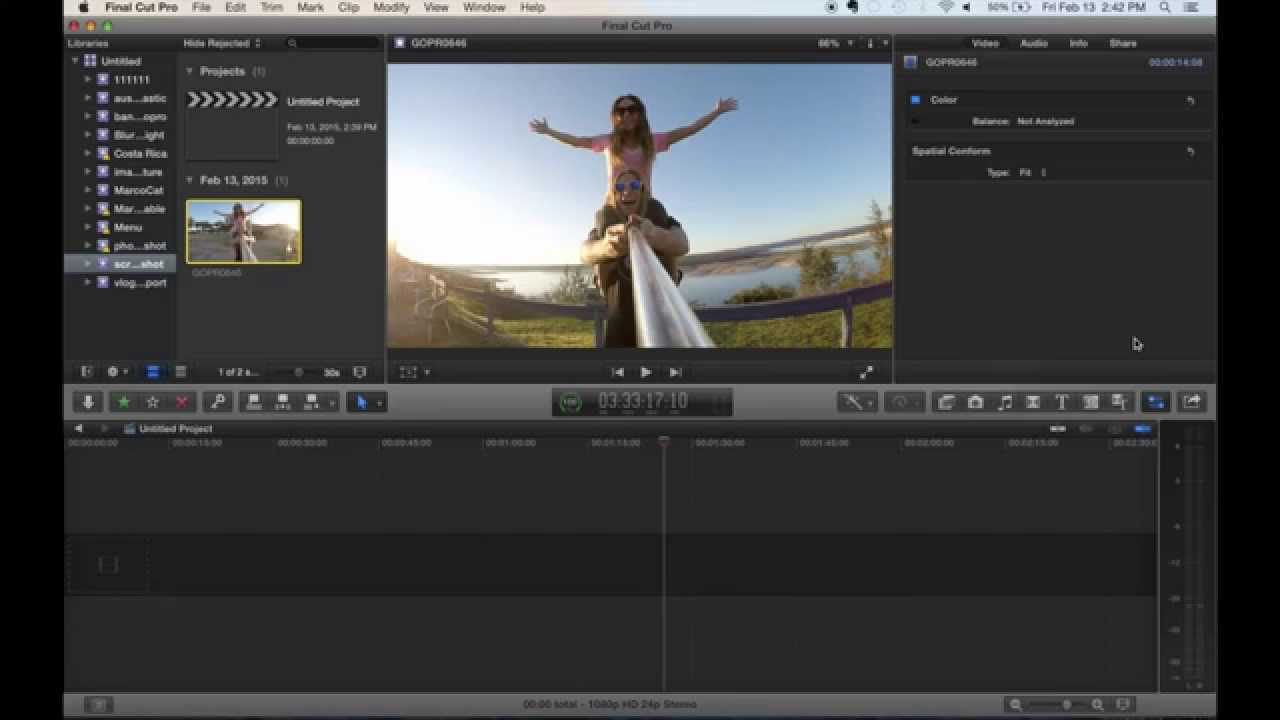Open background tasks progress circle
This screenshot has height=720, width=1280.
click(x=570, y=402)
